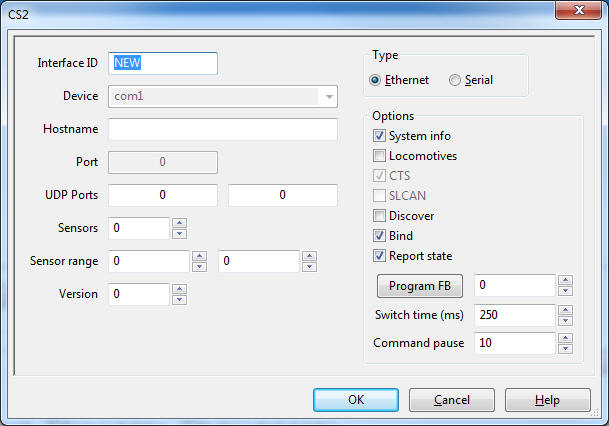Decrease the Version value with down arrow
The image size is (609, 426).
point(179,300)
